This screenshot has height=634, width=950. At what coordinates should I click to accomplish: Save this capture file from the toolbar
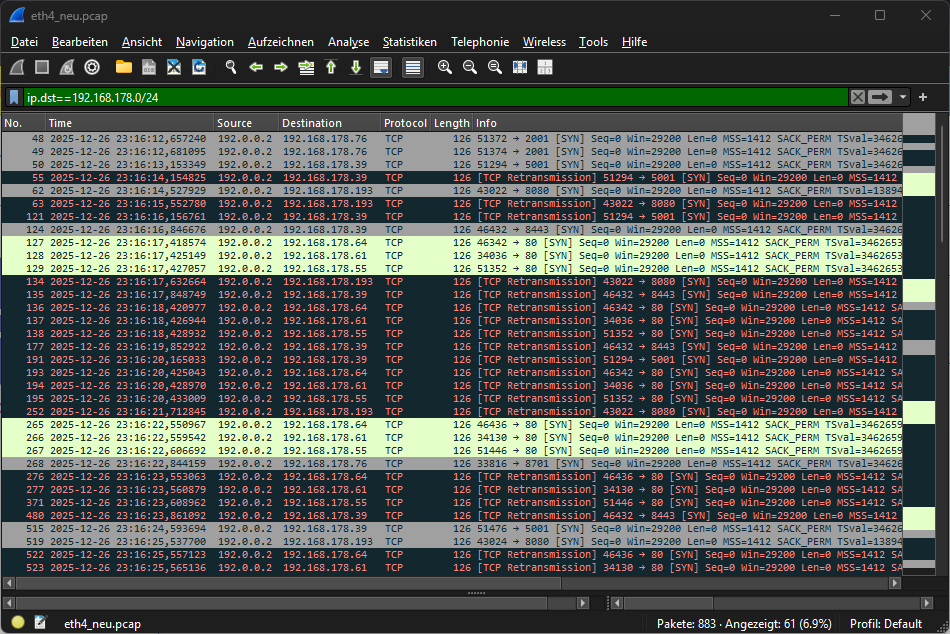coord(149,67)
